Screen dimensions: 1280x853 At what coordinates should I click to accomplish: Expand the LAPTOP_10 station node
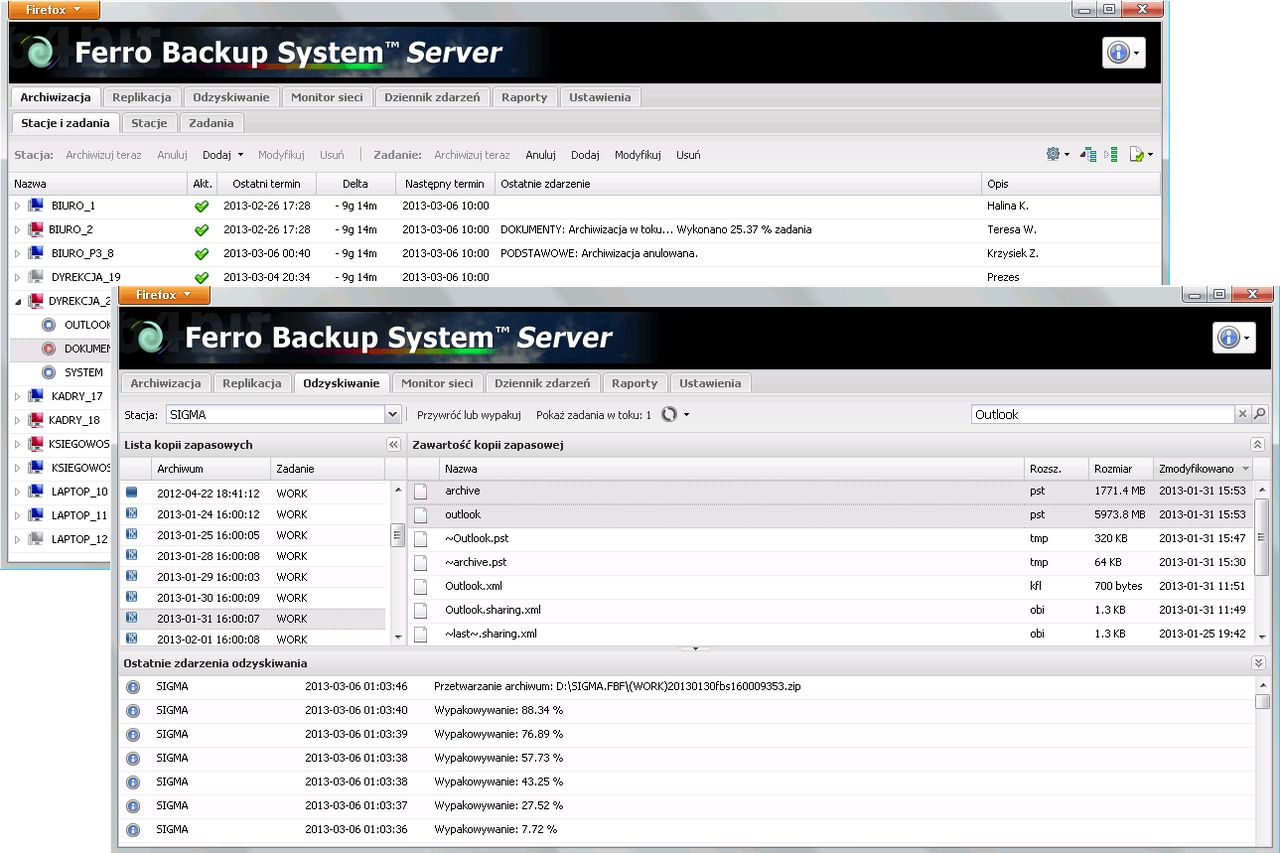point(16,492)
